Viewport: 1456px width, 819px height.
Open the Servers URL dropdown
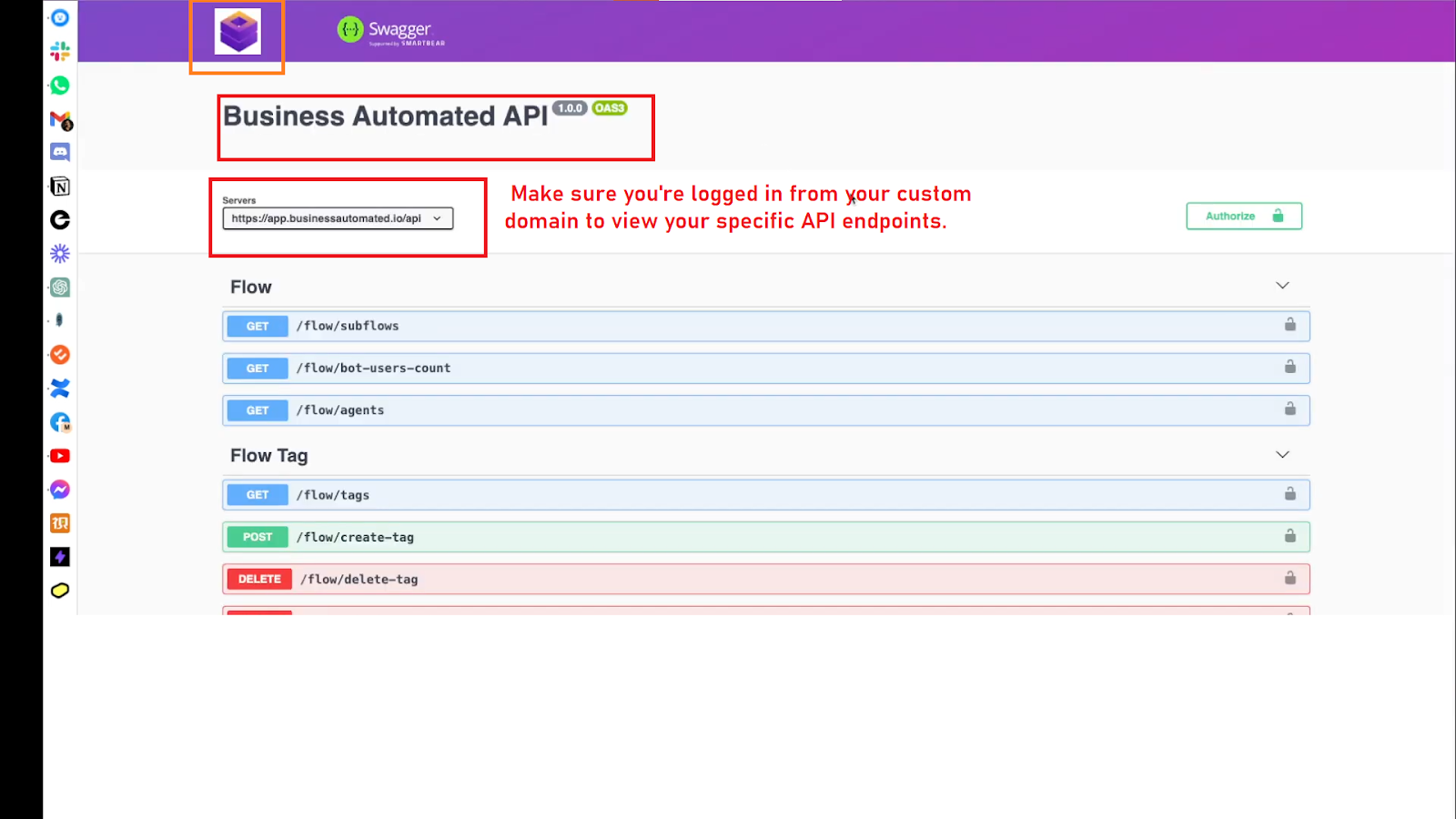(338, 218)
